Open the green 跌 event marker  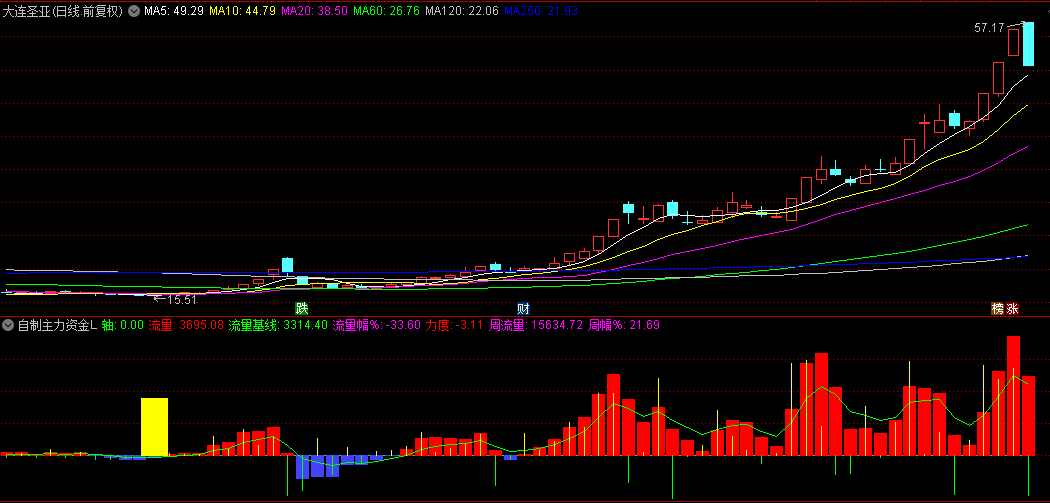(x=303, y=309)
